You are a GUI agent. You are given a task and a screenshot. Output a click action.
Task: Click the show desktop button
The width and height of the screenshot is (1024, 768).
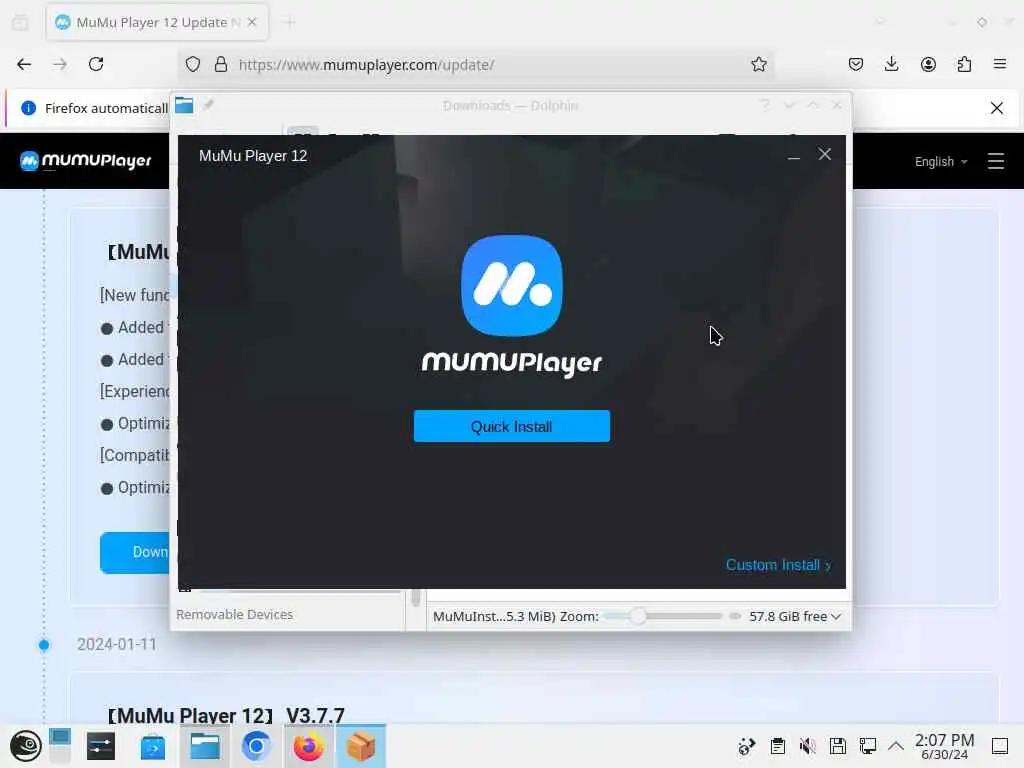coord(1000,746)
